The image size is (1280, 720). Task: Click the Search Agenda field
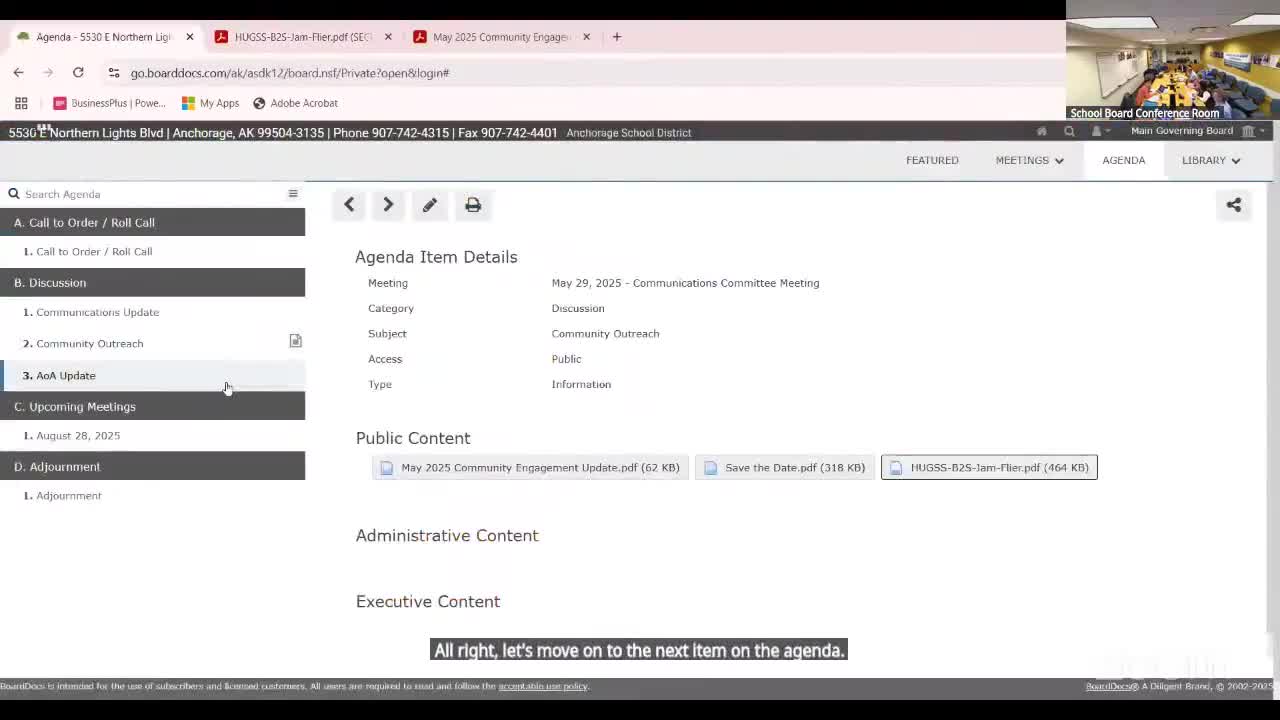(x=150, y=194)
